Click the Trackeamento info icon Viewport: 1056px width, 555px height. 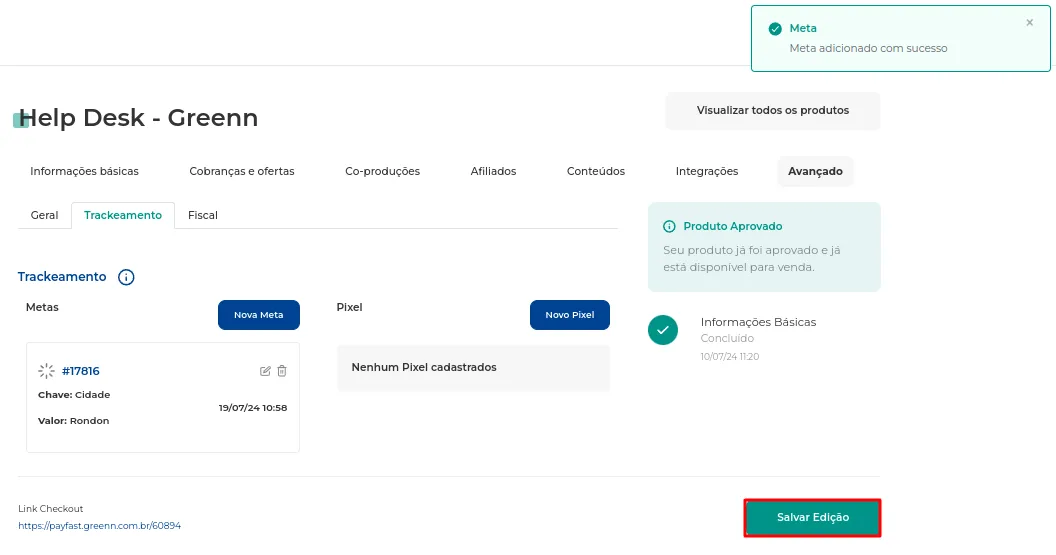tap(126, 277)
